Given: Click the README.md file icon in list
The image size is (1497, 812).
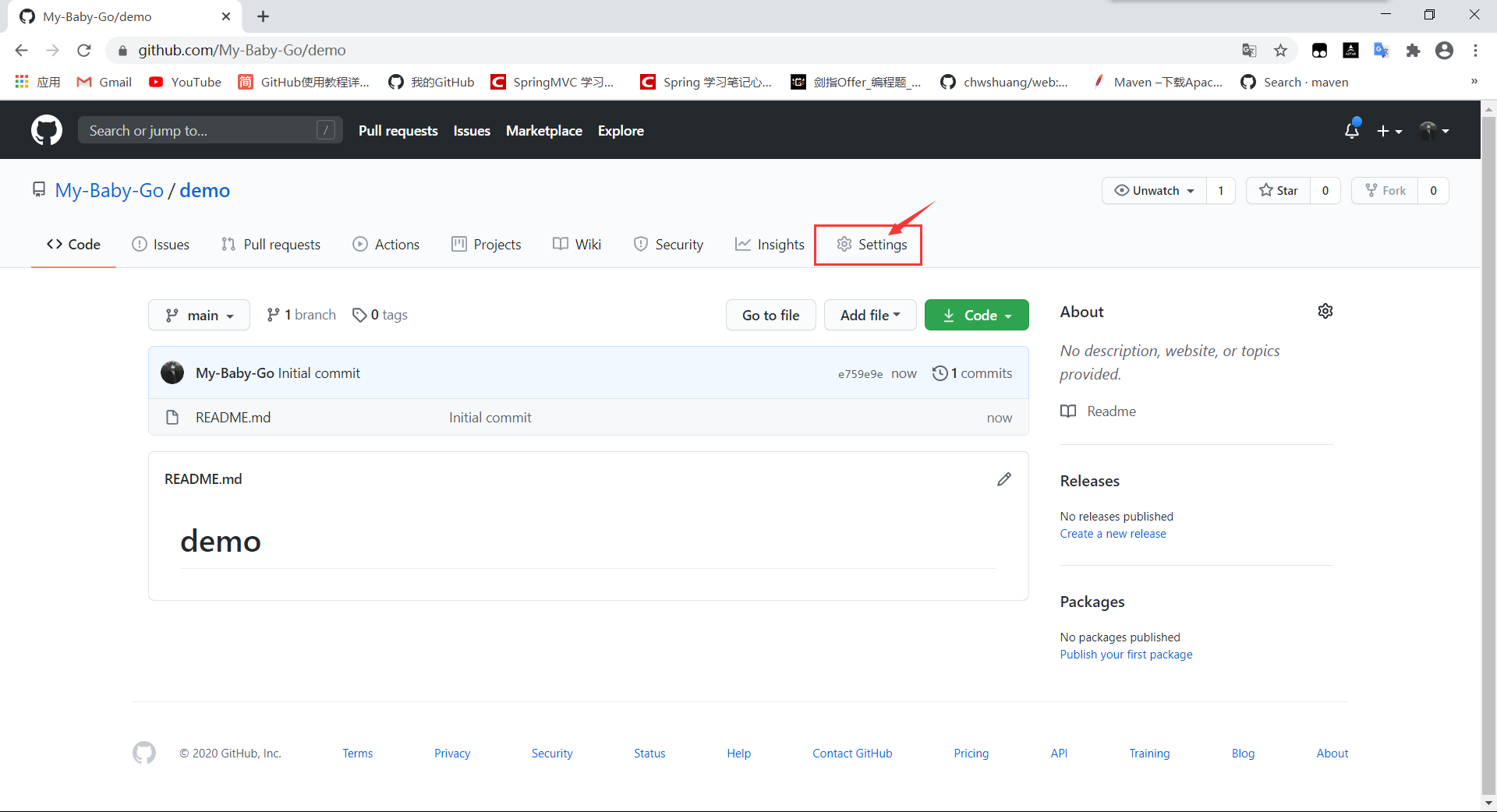Looking at the screenshot, I should point(172,418).
